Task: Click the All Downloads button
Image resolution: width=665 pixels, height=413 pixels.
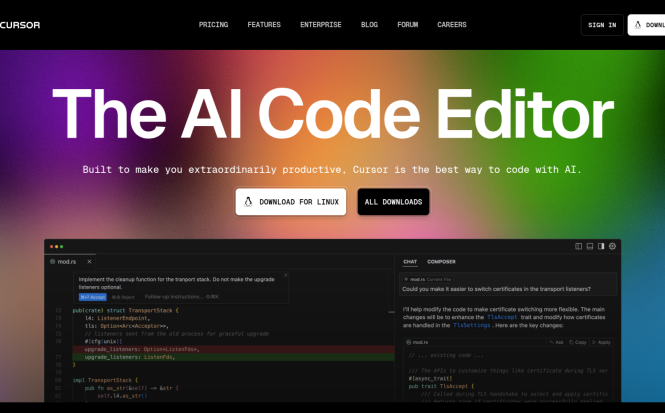Action: click(393, 202)
